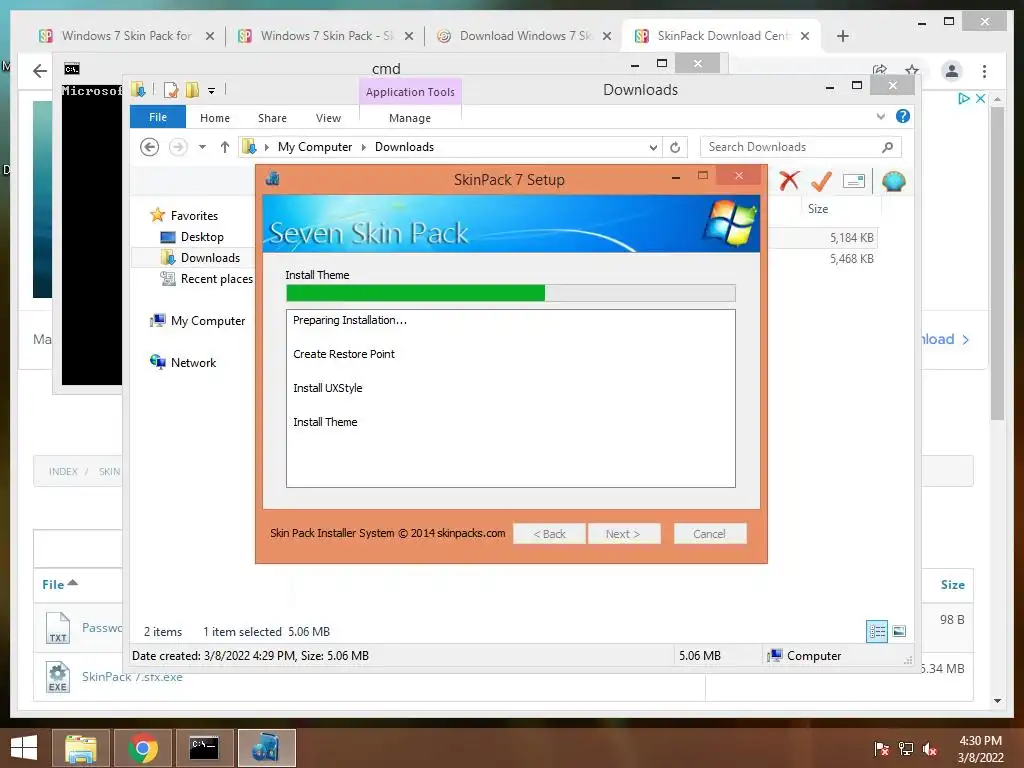Open the quick access toolbar customize dropdown
The image size is (1024, 768).
[212, 91]
